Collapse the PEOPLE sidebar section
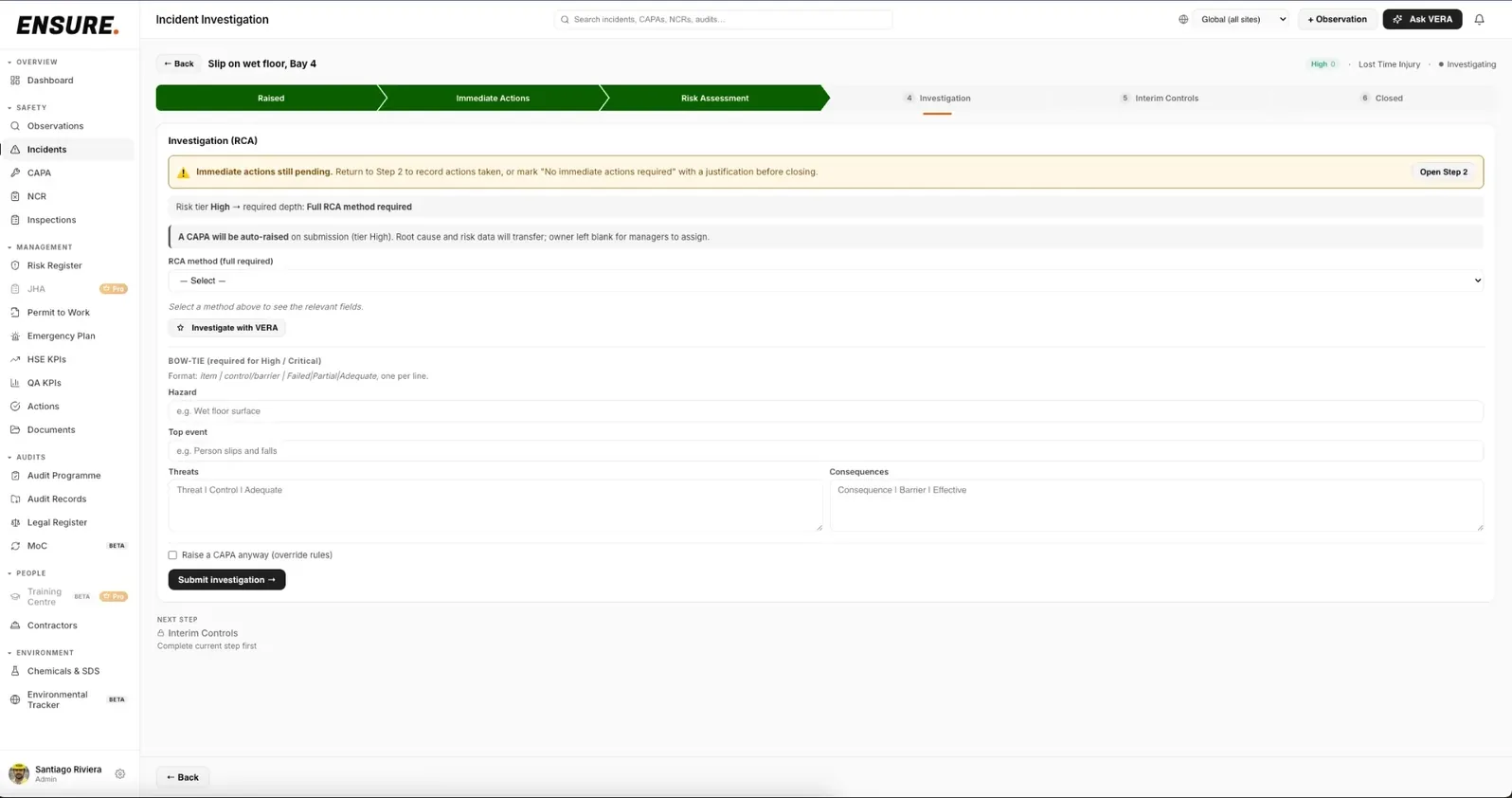Image resolution: width=1512 pixels, height=798 pixels. (27, 573)
